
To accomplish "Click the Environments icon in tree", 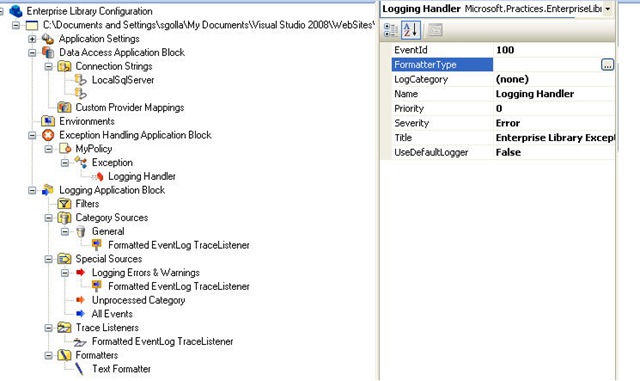I will click(48, 121).
